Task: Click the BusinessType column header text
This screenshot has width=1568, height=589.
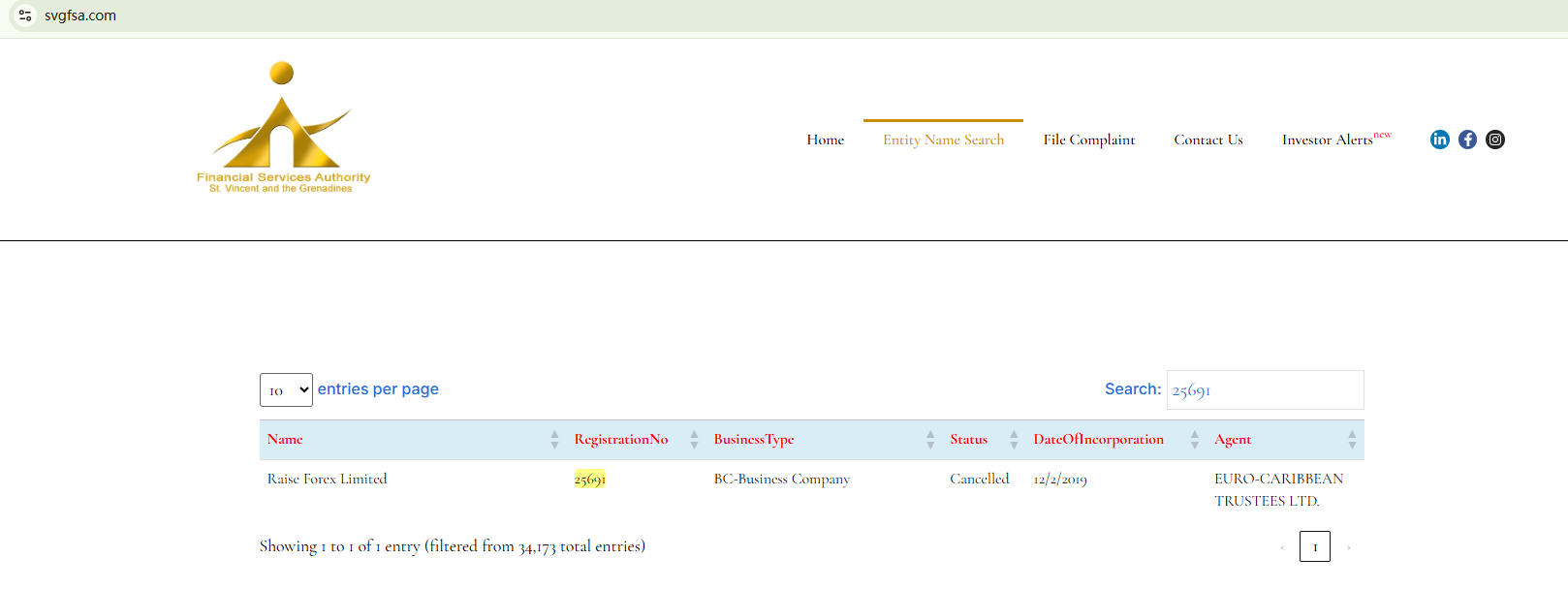Action: tap(754, 439)
